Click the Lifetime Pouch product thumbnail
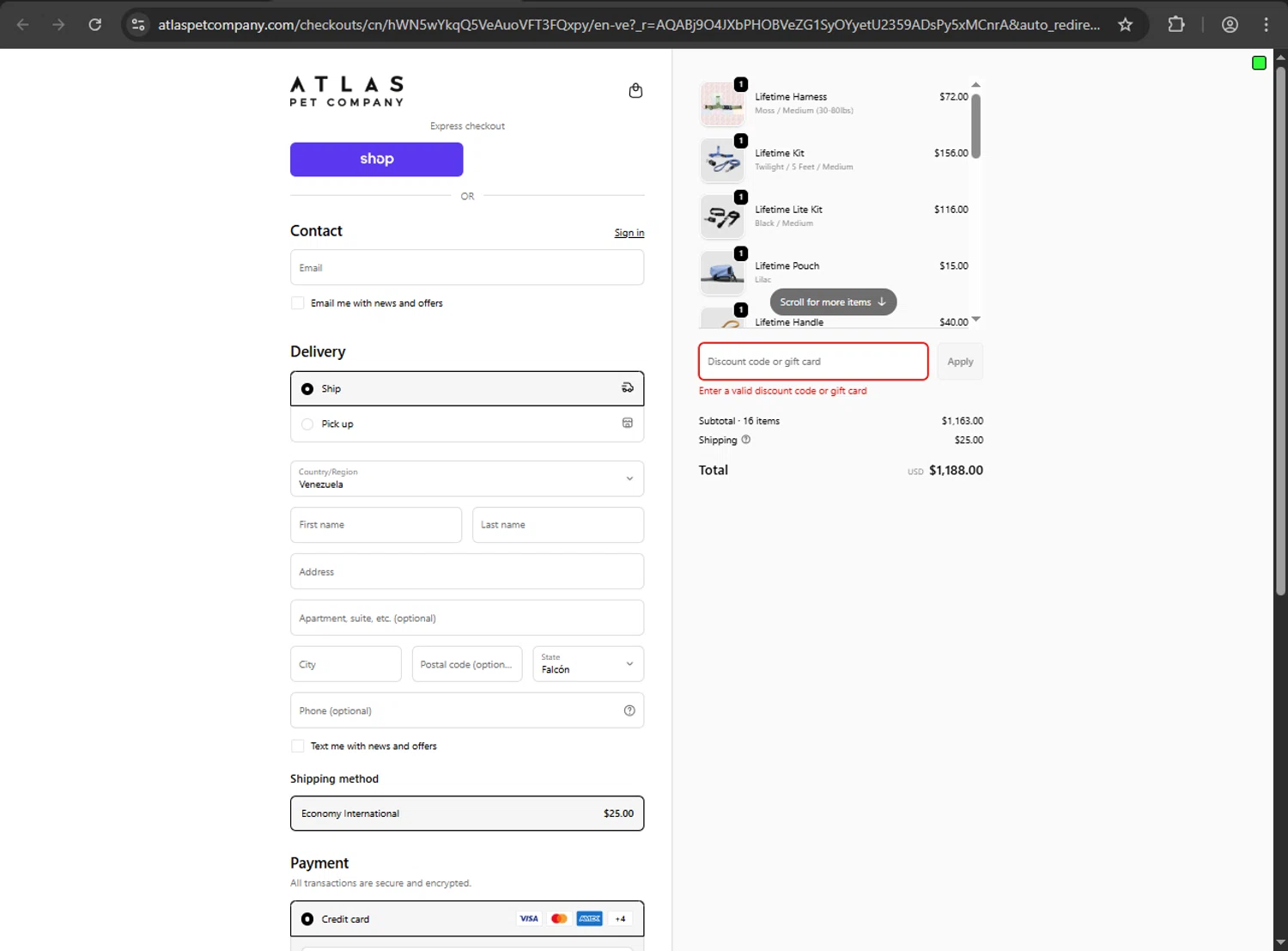 pos(722,273)
